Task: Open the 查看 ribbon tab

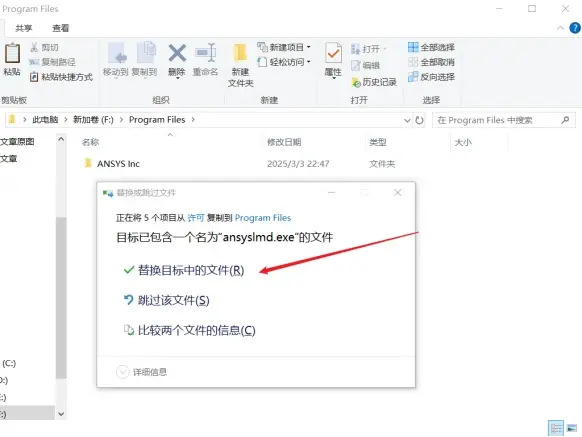Action: point(61,28)
